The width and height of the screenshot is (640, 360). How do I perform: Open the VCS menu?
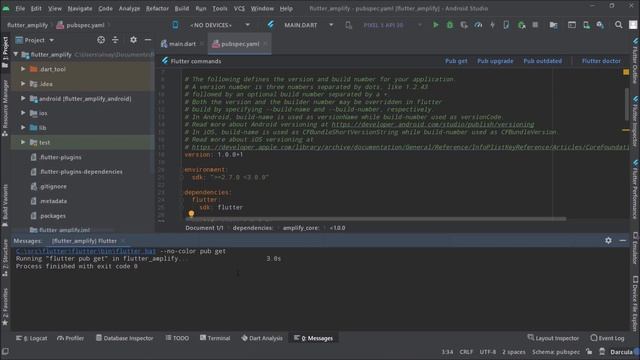pyautogui.click(x=239, y=8)
